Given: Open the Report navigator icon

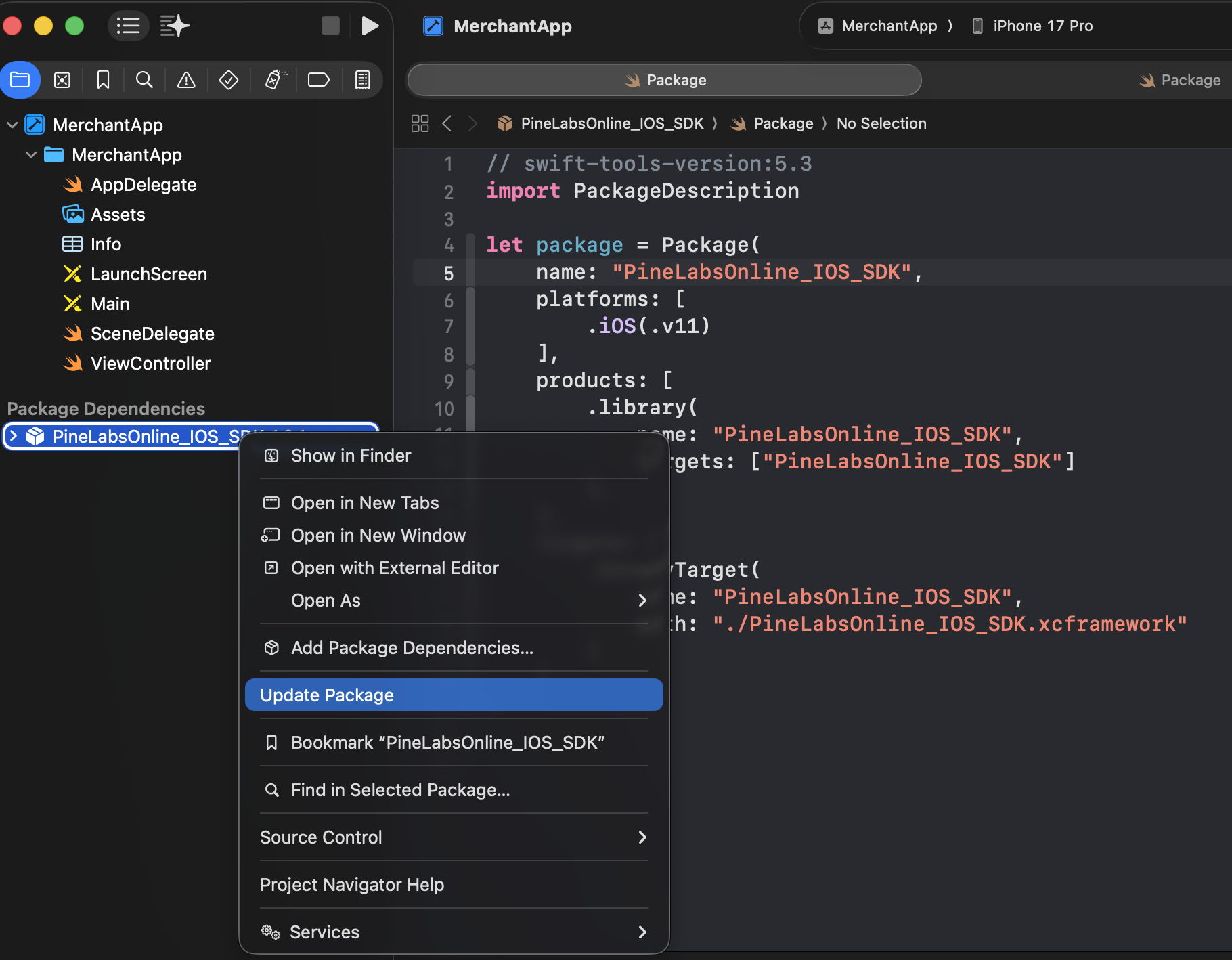Looking at the screenshot, I should (x=362, y=80).
